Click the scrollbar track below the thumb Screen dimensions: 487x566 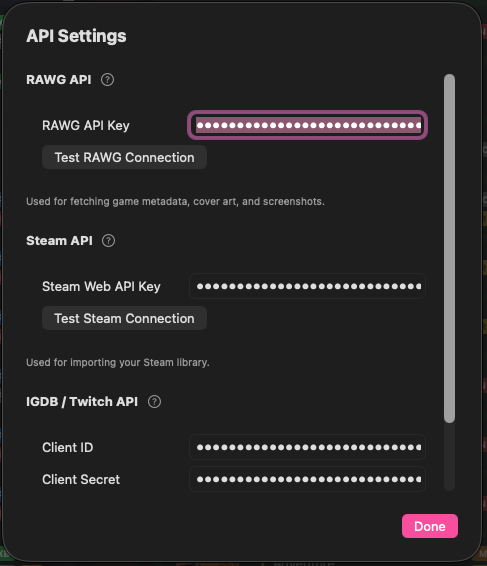pyautogui.click(x=449, y=457)
